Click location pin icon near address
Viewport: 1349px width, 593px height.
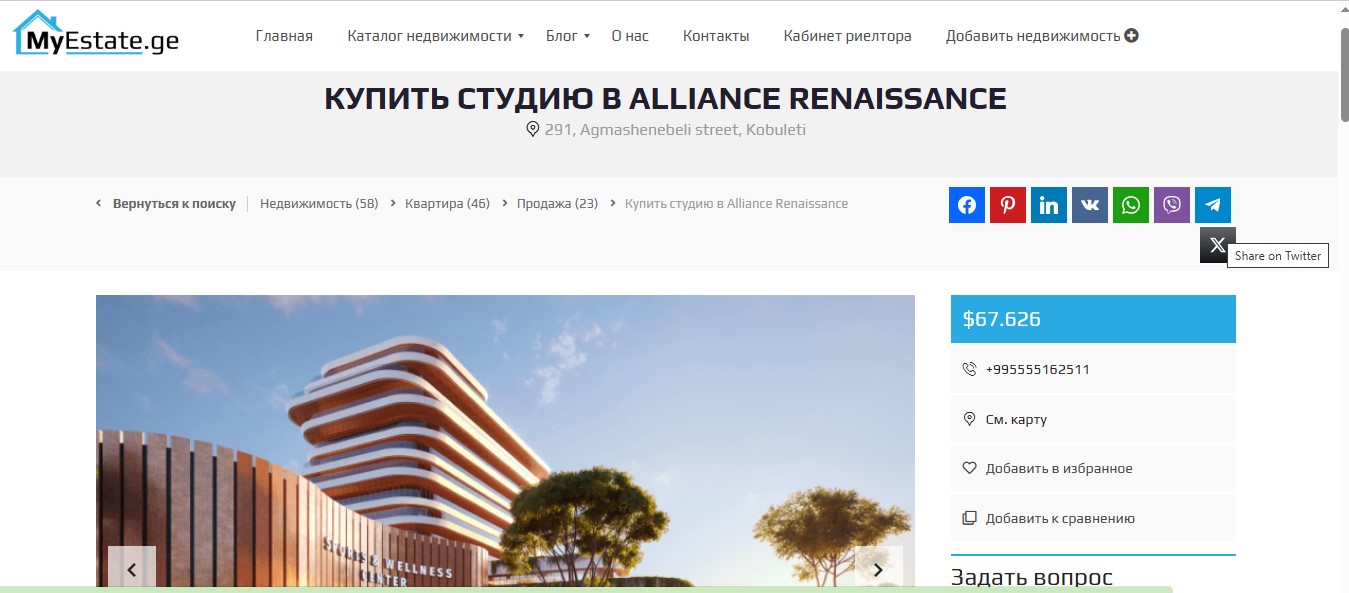(x=533, y=129)
